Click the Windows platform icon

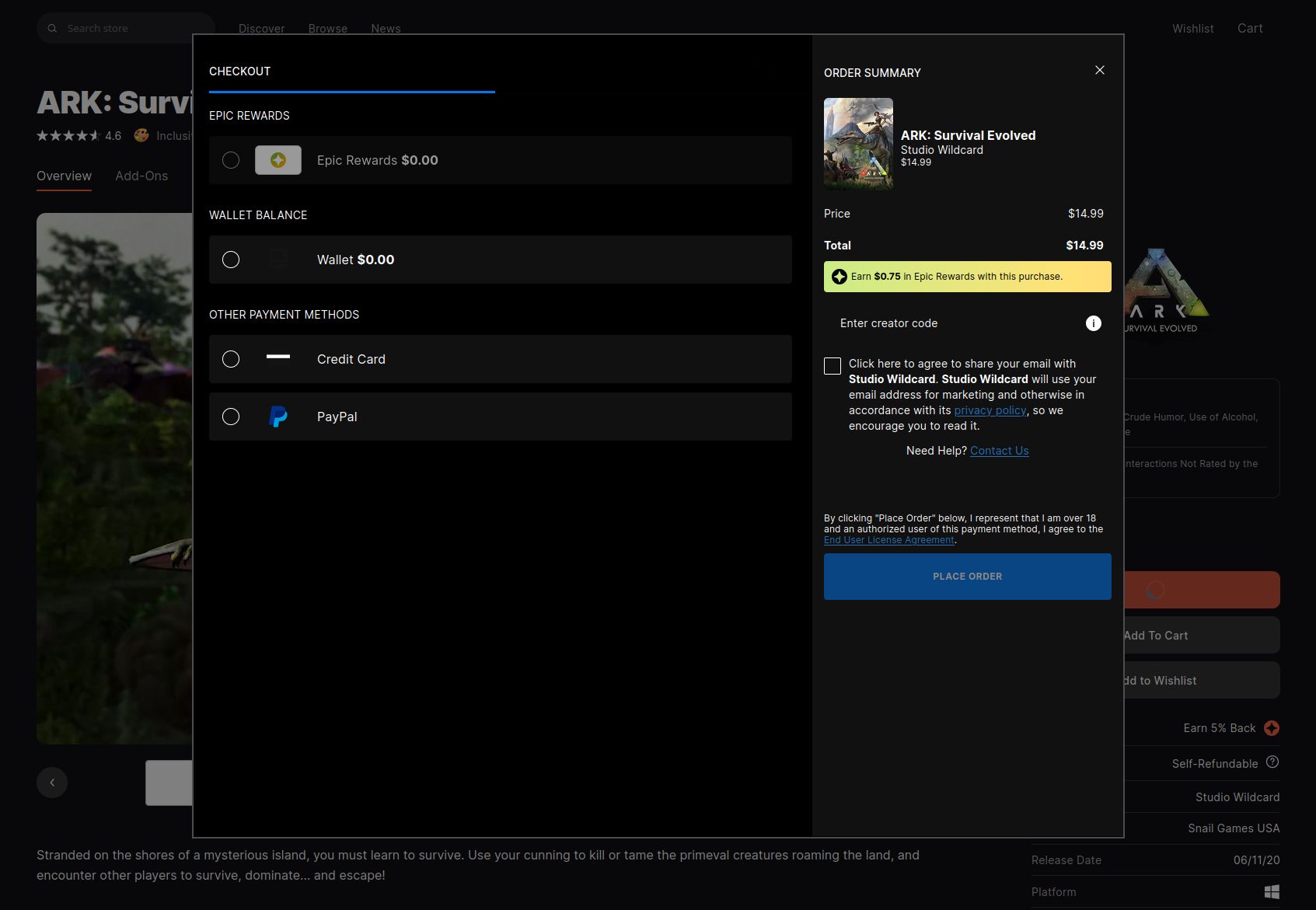pyautogui.click(x=1272, y=892)
